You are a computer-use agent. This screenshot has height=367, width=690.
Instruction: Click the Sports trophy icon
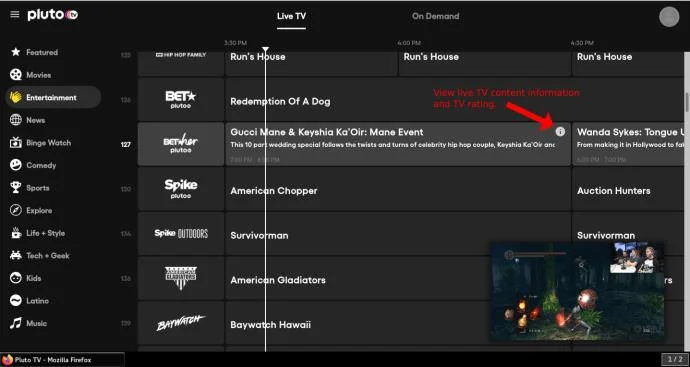click(16, 187)
